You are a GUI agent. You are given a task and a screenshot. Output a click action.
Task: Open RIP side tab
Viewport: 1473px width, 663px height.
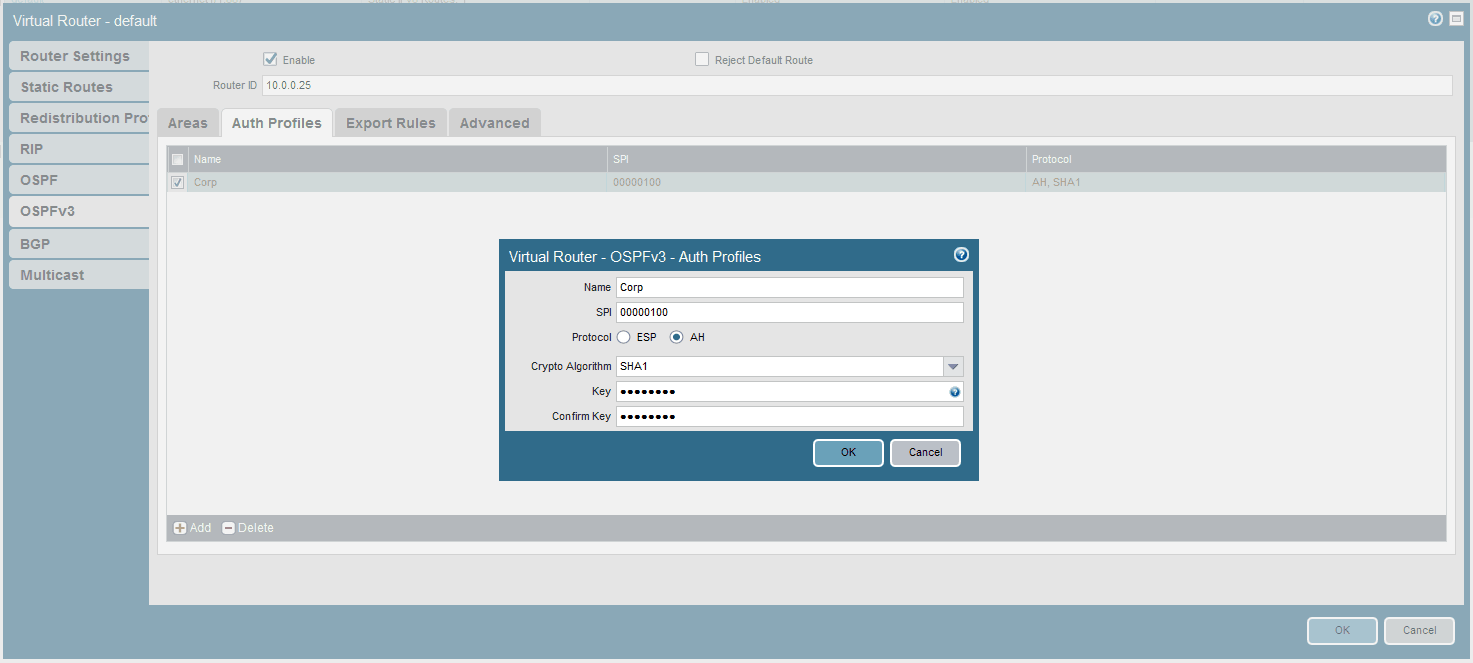79,149
